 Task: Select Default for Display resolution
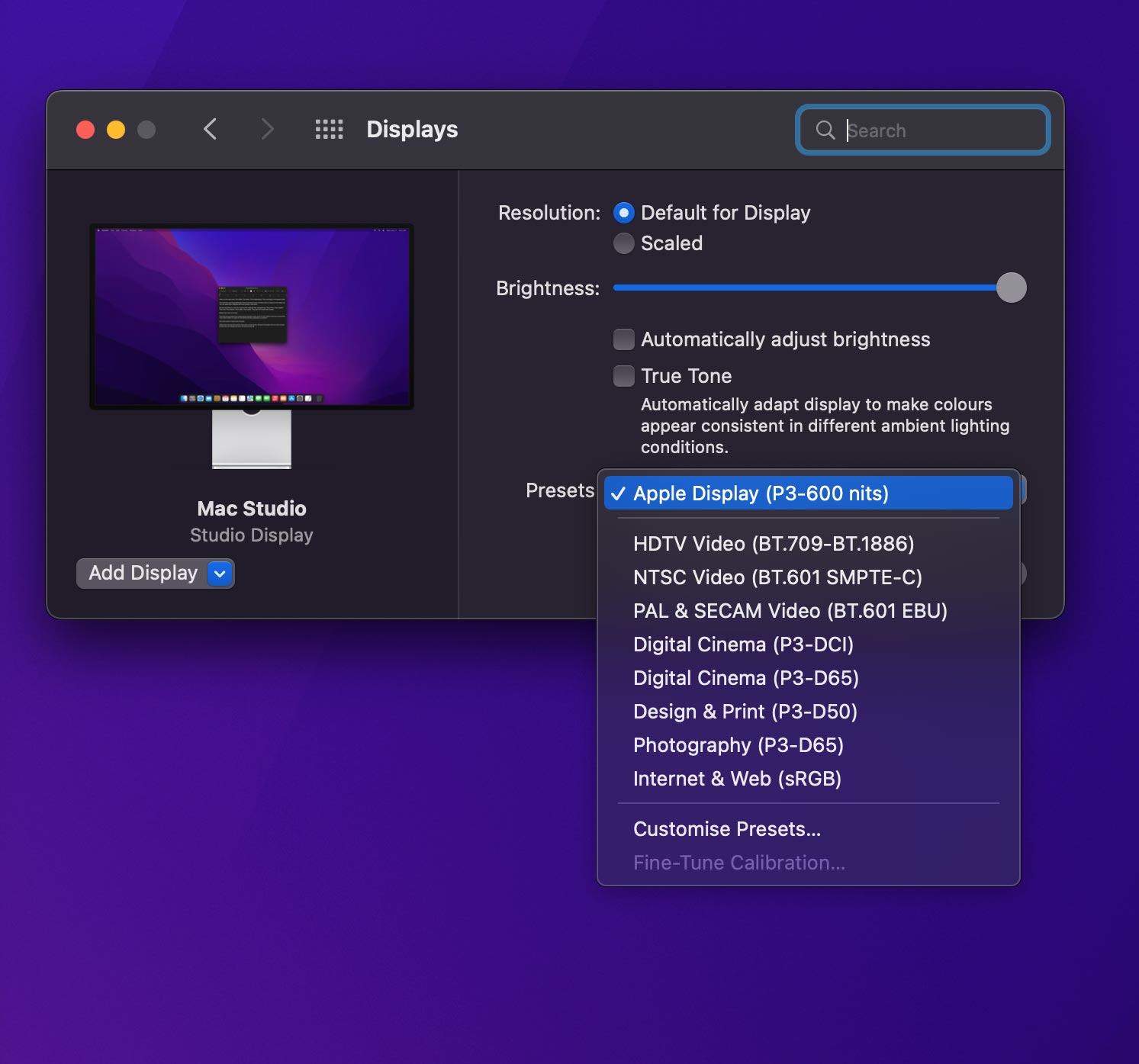click(624, 213)
